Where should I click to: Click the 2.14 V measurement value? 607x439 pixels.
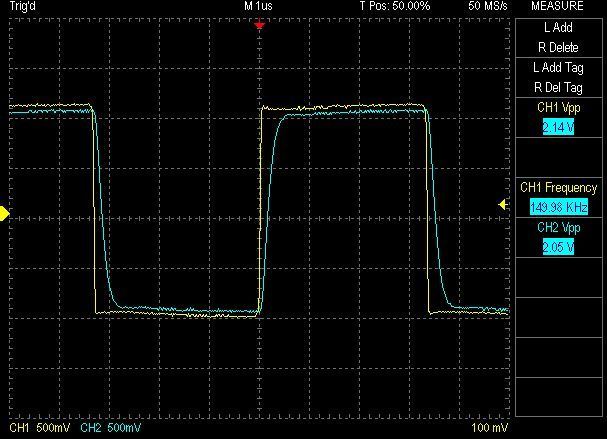[x=558, y=127]
